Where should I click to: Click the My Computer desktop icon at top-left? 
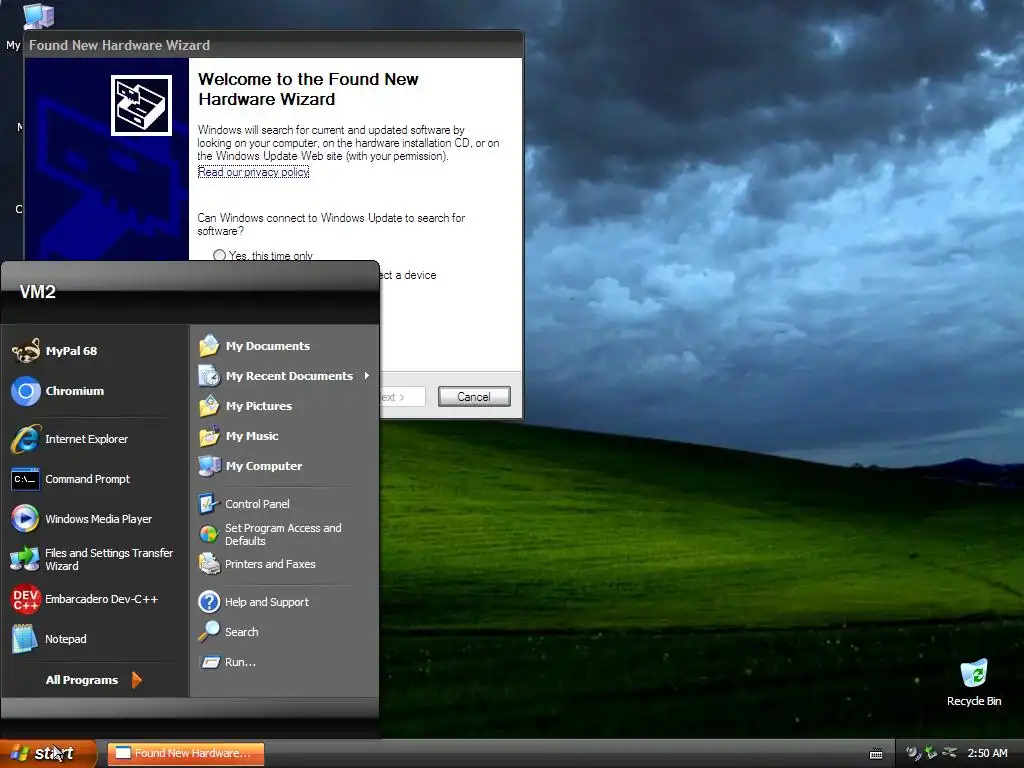click(37, 16)
